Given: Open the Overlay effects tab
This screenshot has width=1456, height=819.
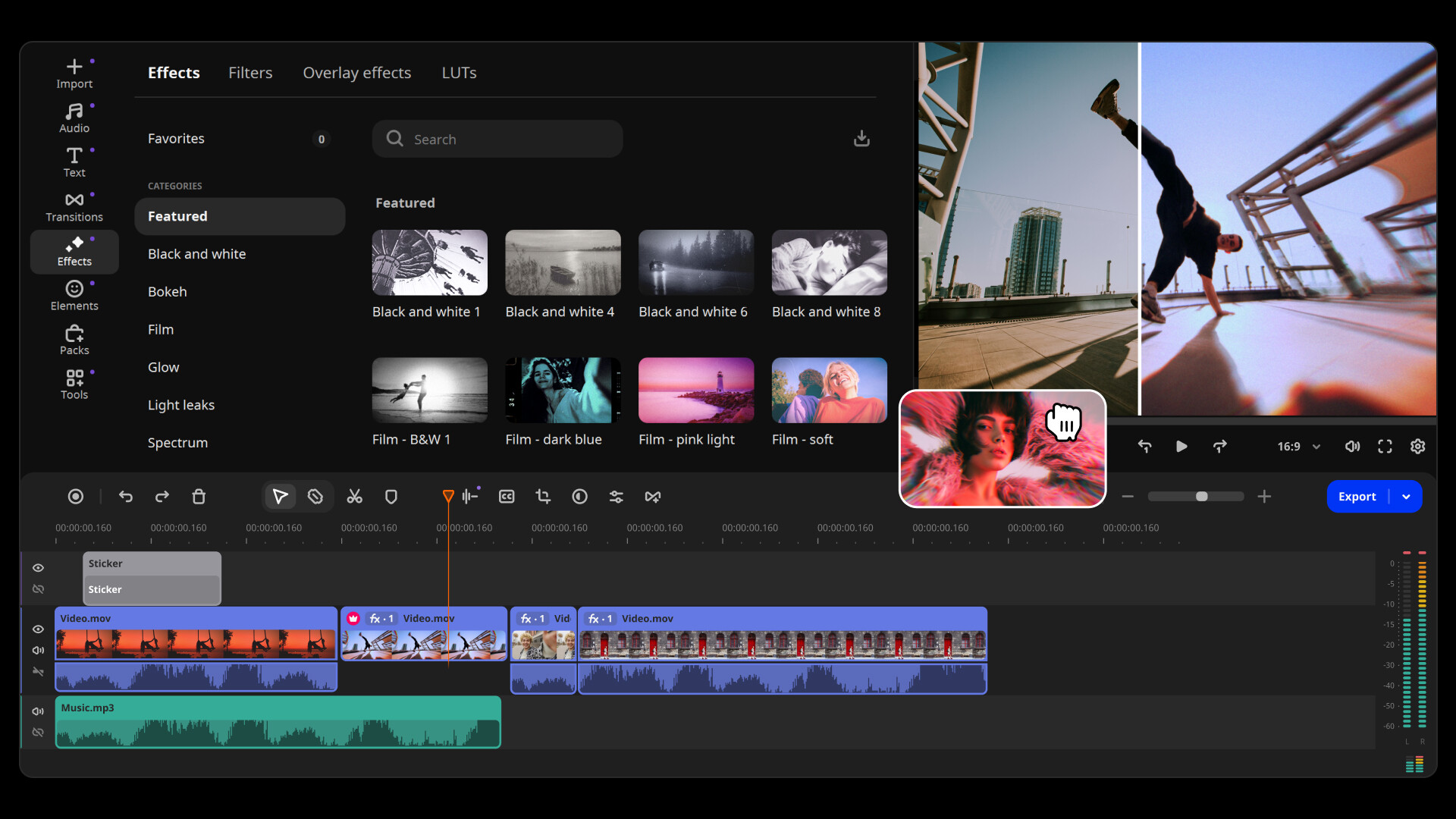Looking at the screenshot, I should 357,72.
